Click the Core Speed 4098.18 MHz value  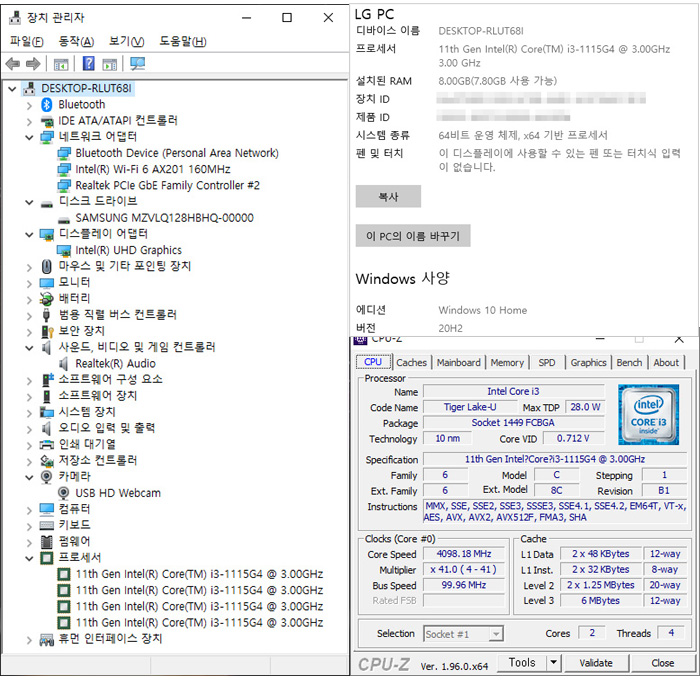(464, 554)
